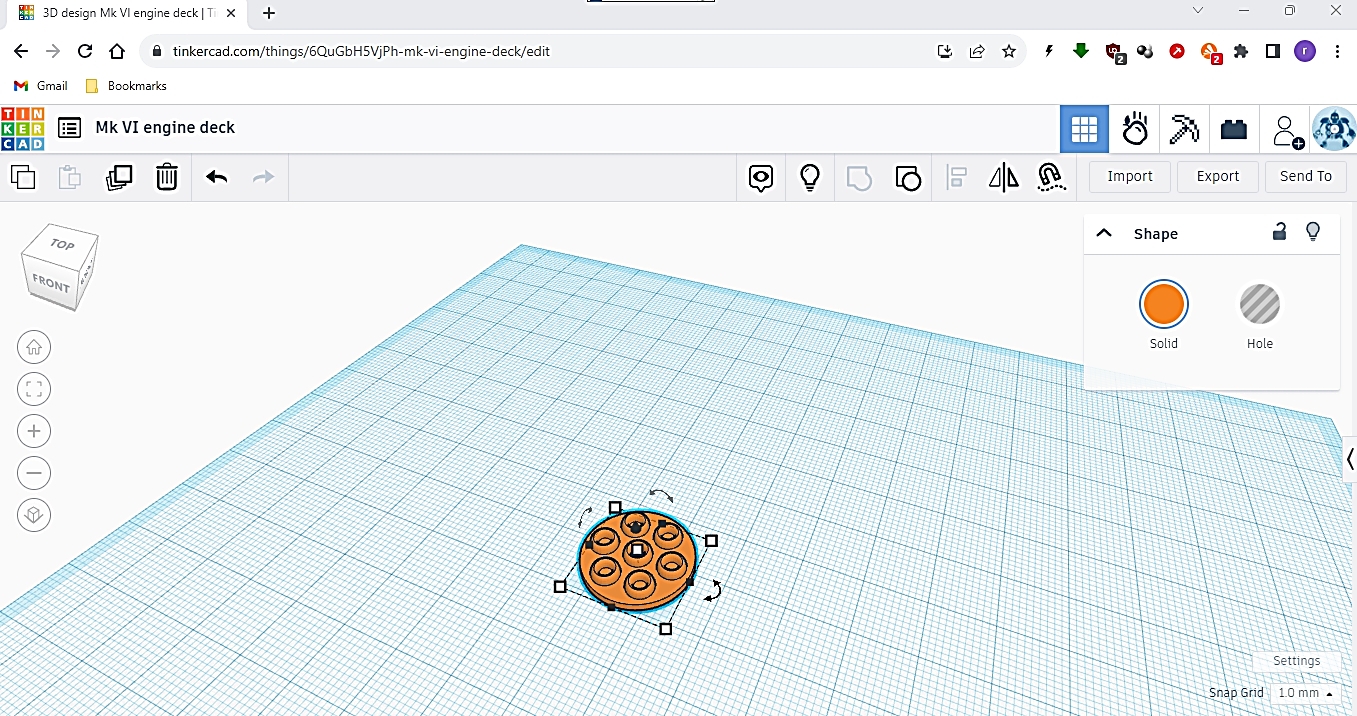Click the view cube TOP face
Image resolution: width=1357 pixels, height=716 pixels.
62,244
